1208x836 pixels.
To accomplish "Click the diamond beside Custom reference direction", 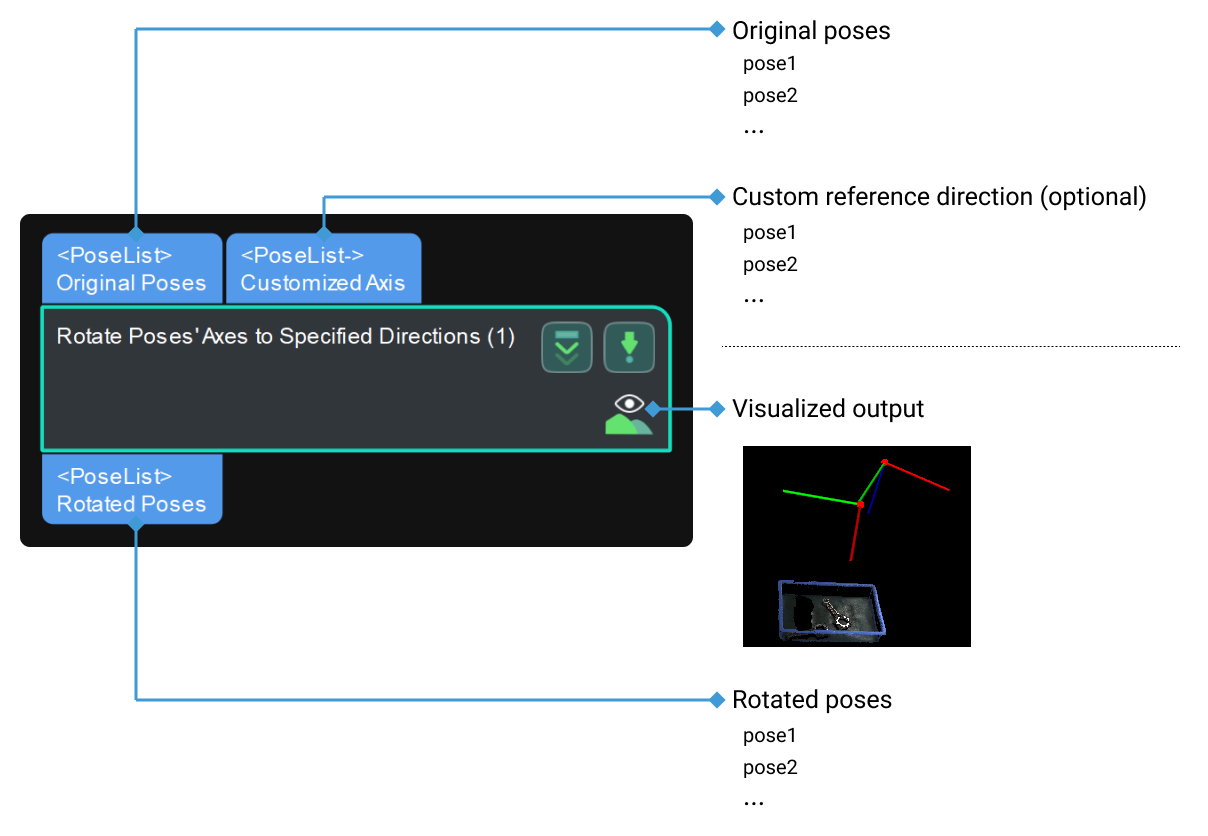I will [716, 197].
